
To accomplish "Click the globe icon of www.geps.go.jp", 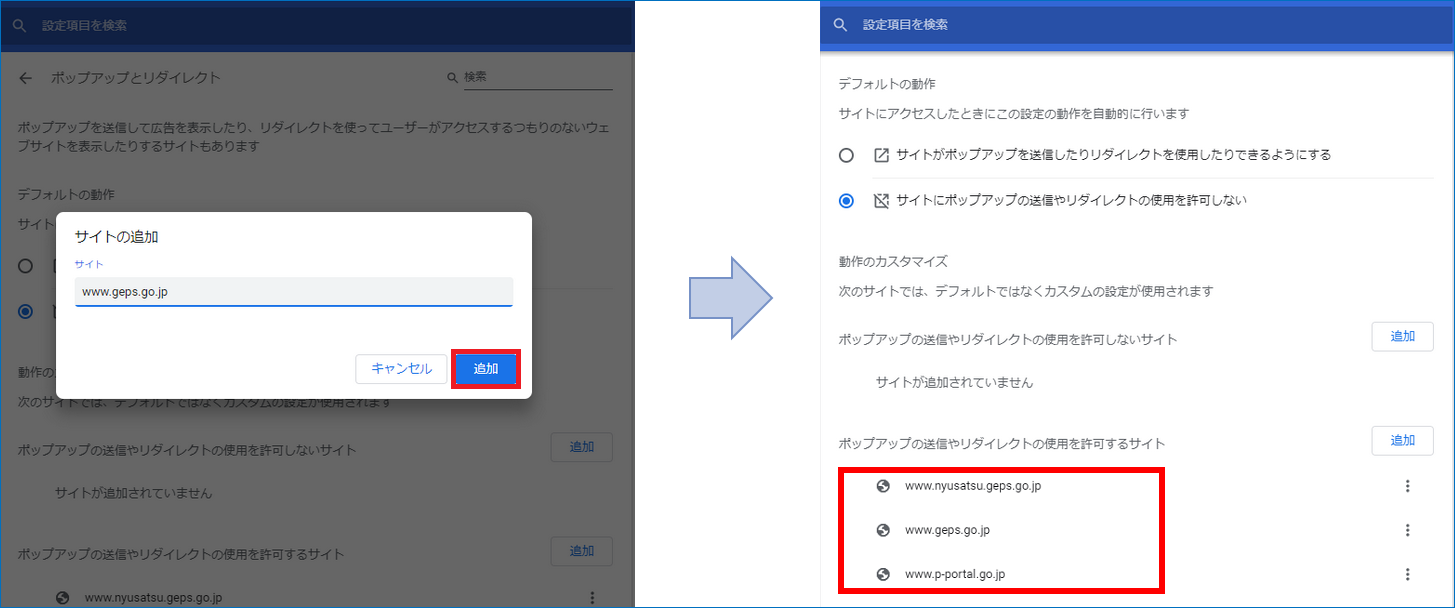I will point(883,530).
